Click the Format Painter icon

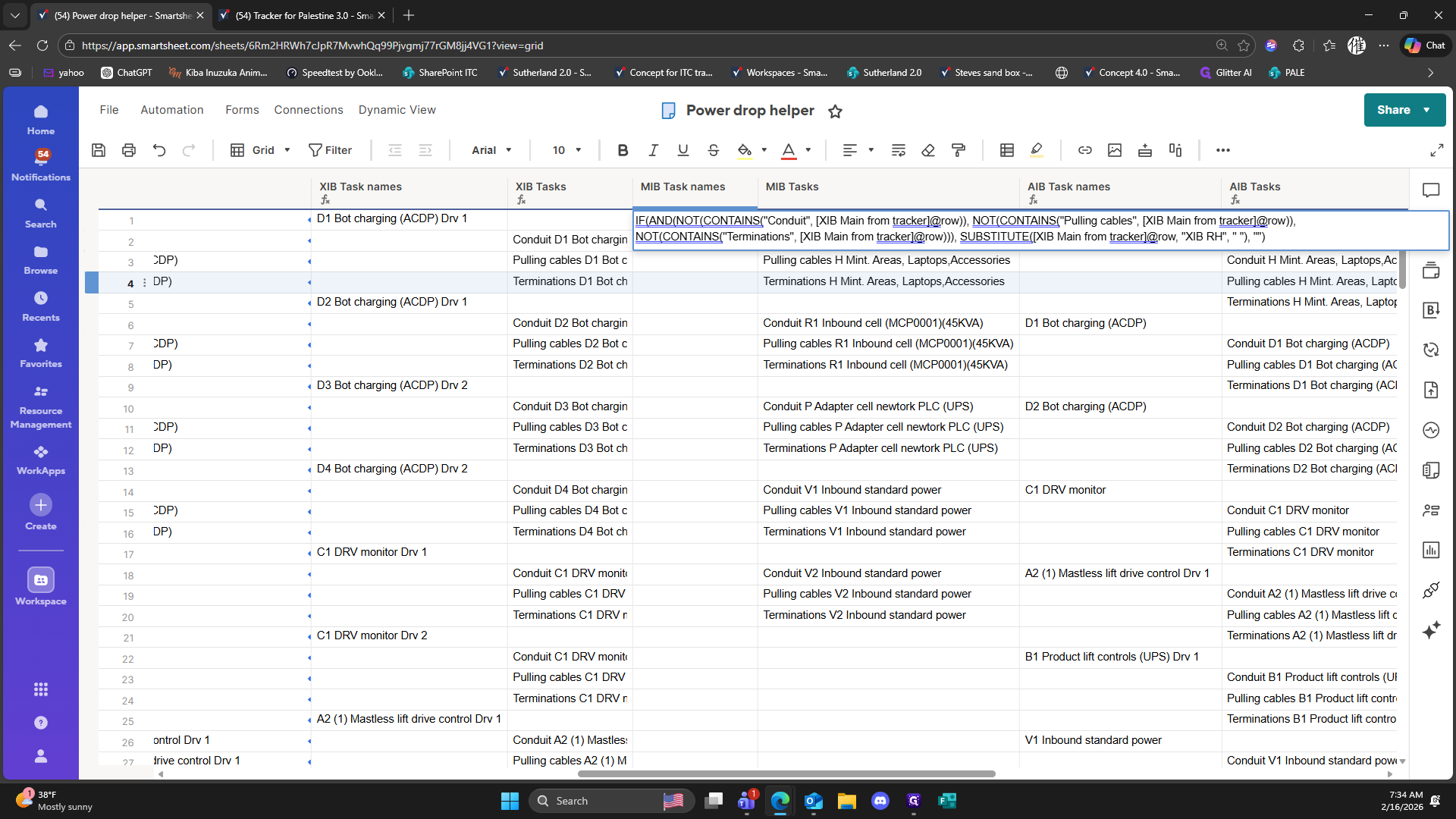[x=959, y=150]
